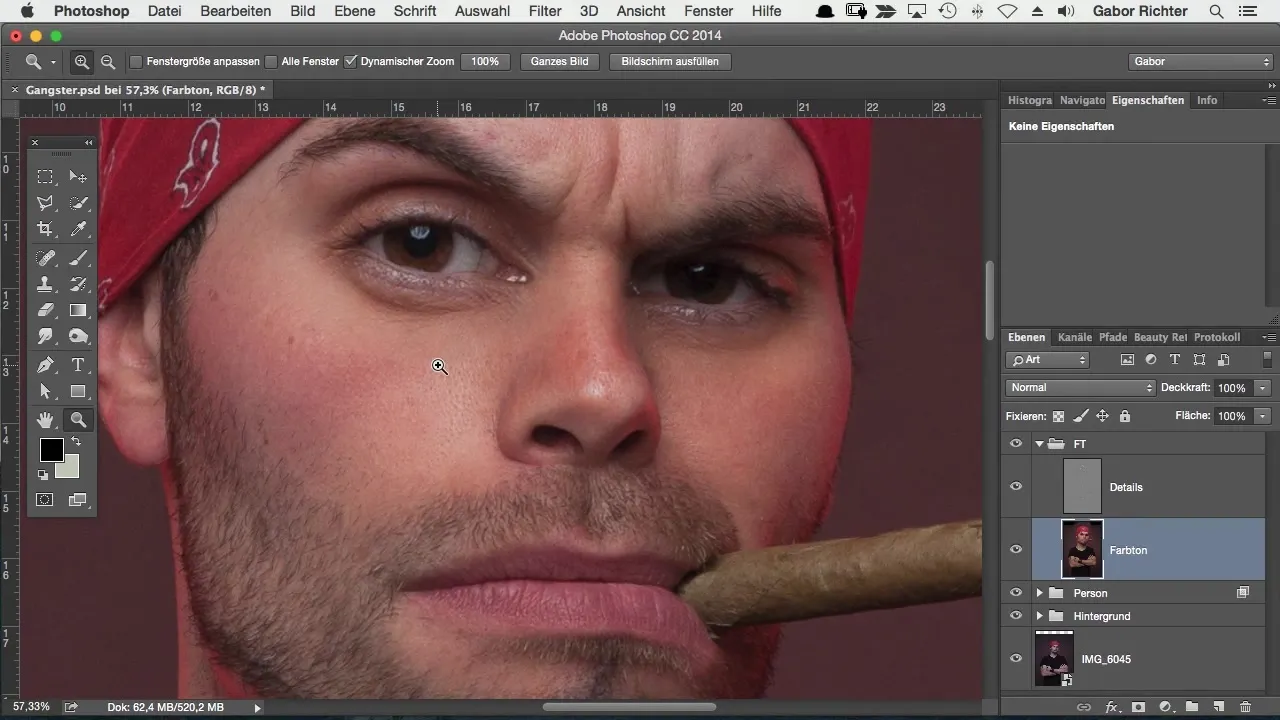The height and width of the screenshot is (720, 1280).
Task: Select the Path Selection tool
Action: pyautogui.click(x=45, y=391)
